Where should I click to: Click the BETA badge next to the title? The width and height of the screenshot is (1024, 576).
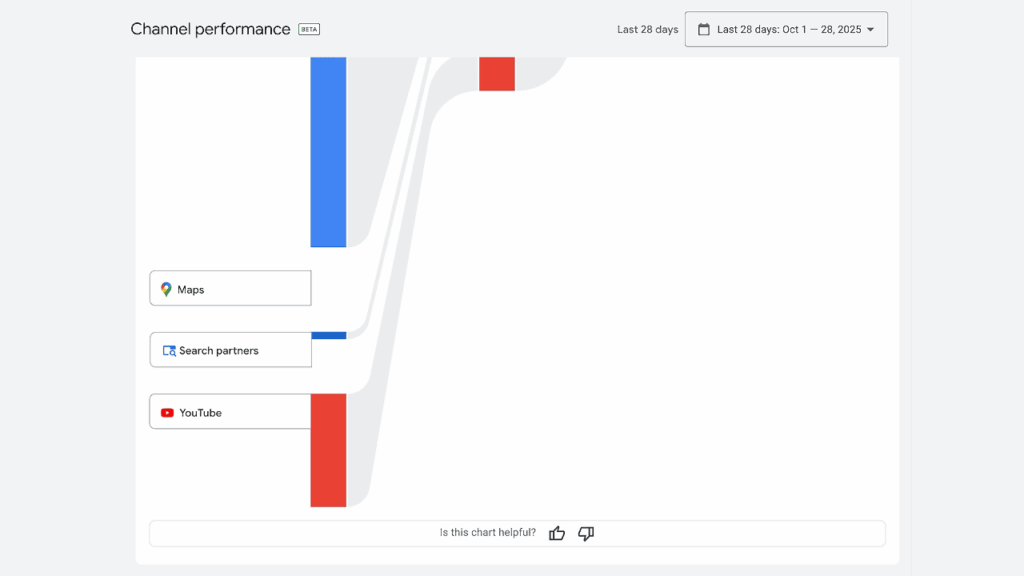coord(307,29)
